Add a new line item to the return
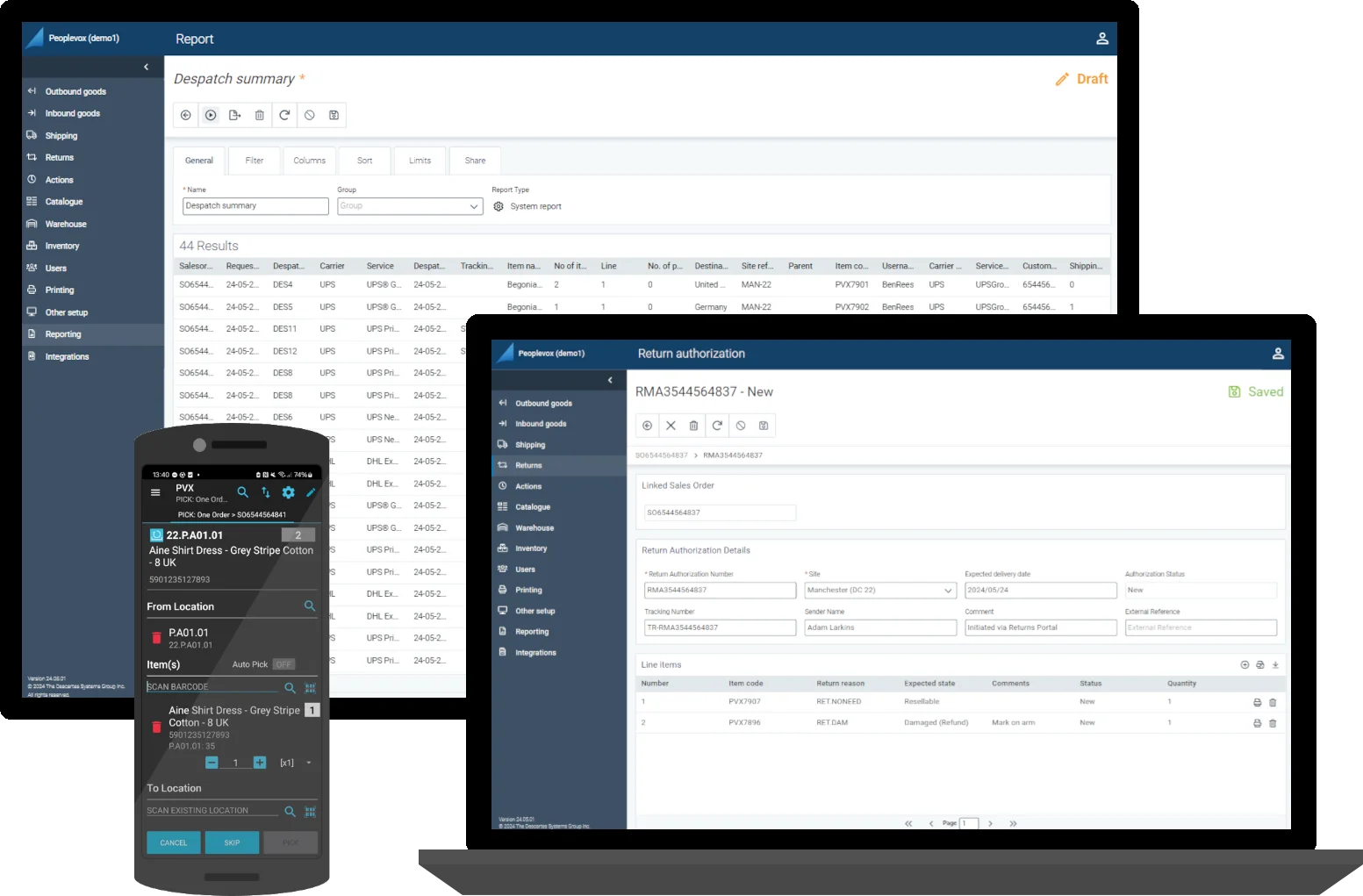 pos(1245,665)
